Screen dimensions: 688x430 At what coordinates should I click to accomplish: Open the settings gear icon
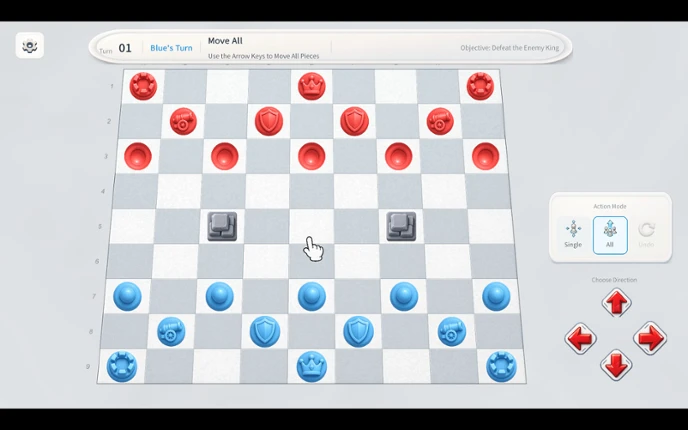(30, 45)
